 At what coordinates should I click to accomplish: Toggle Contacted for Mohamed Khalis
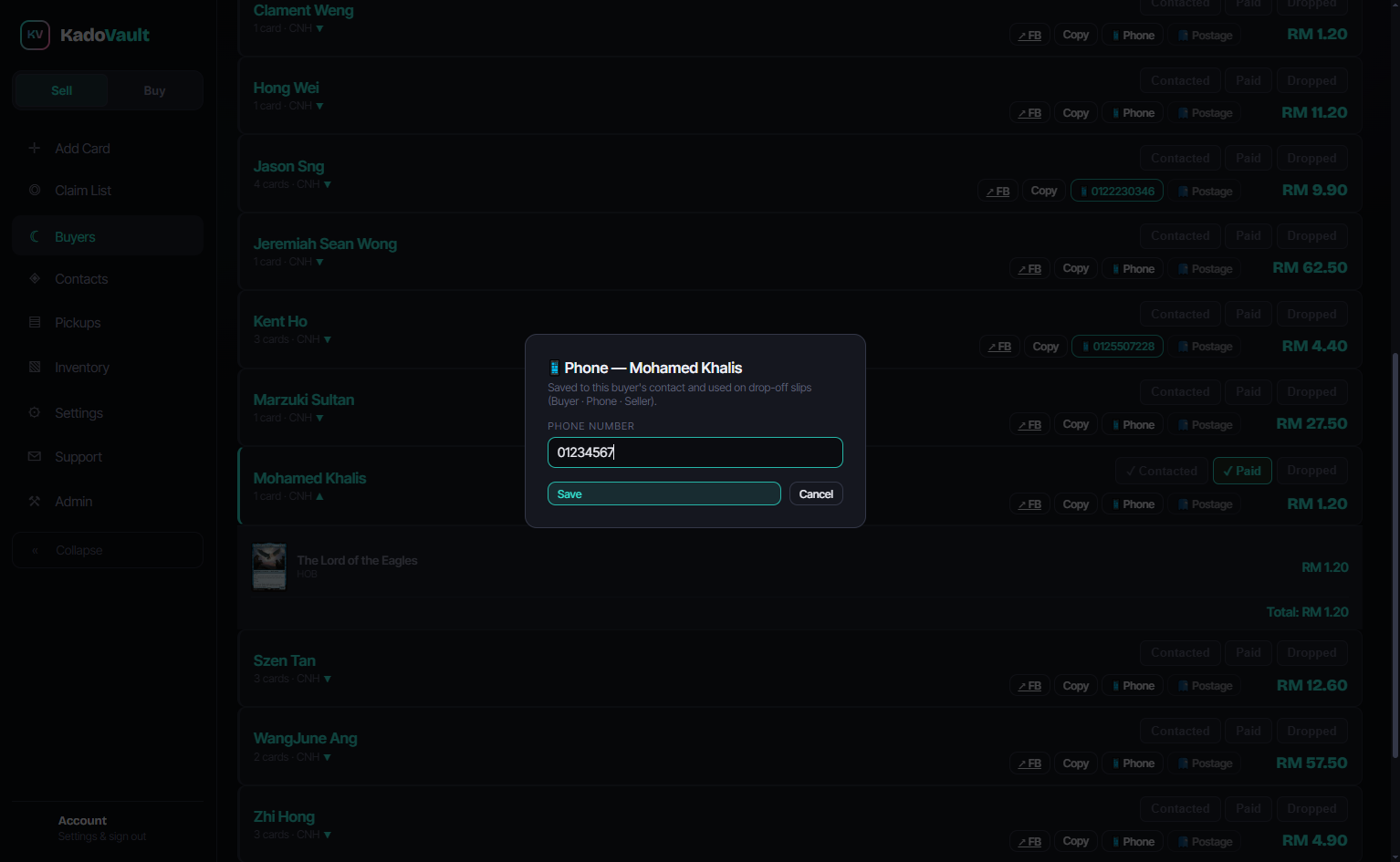pos(1162,471)
